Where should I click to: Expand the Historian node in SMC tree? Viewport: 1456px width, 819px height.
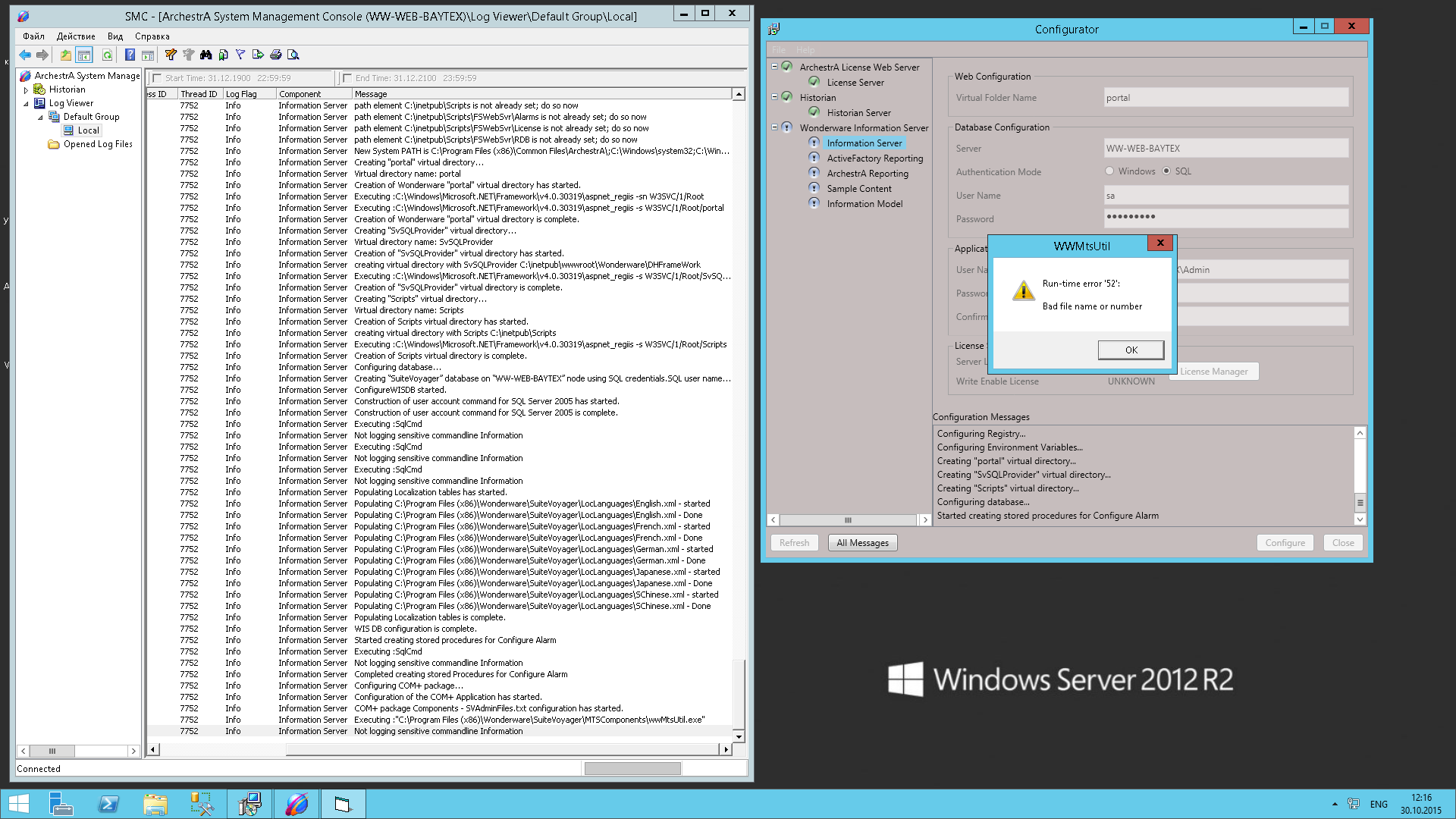click(26, 90)
